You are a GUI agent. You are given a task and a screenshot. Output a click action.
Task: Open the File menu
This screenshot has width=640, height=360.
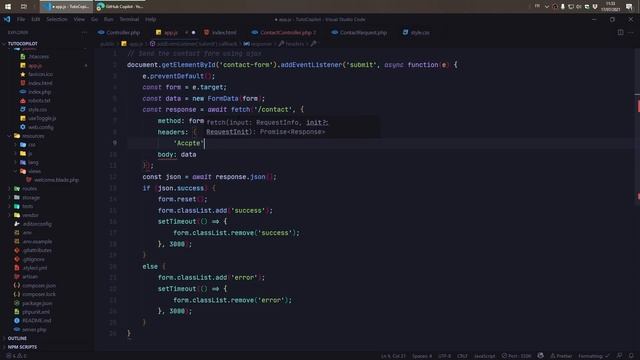coord(21,19)
